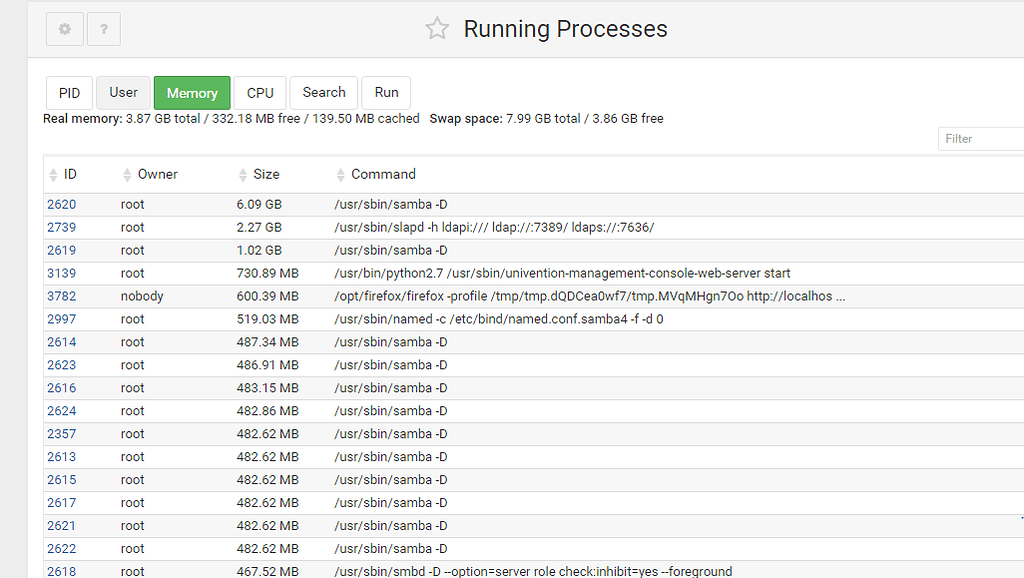This screenshot has width=1024, height=578.
Task: Open the Run tab
Action: 386,92
